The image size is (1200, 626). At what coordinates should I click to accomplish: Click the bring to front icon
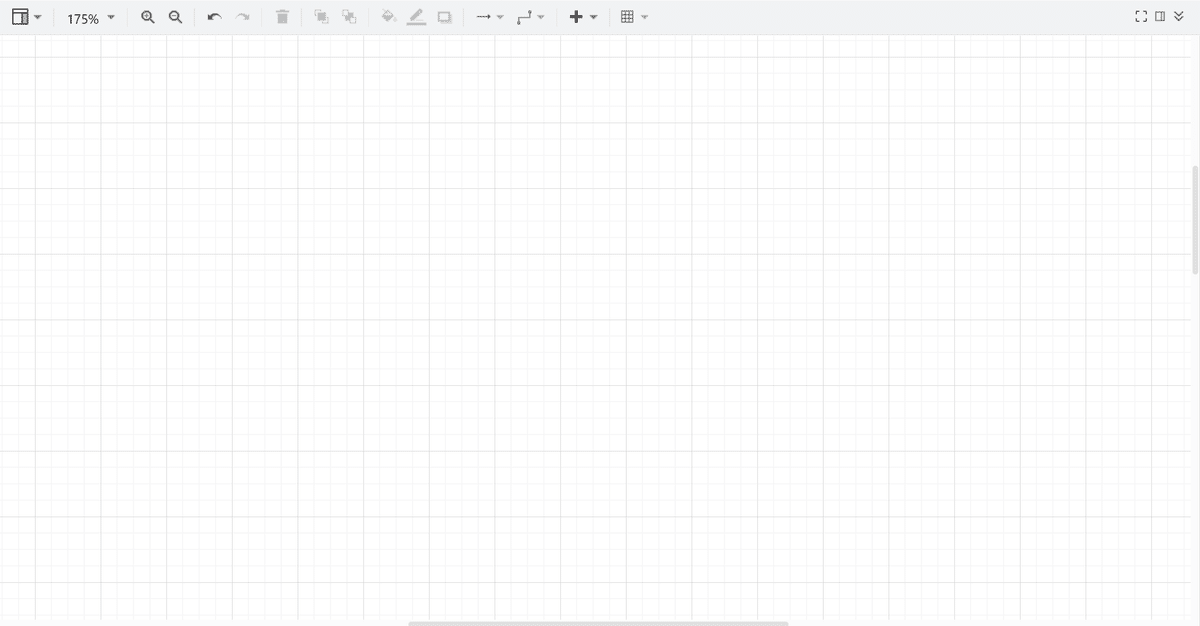[321, 17]
